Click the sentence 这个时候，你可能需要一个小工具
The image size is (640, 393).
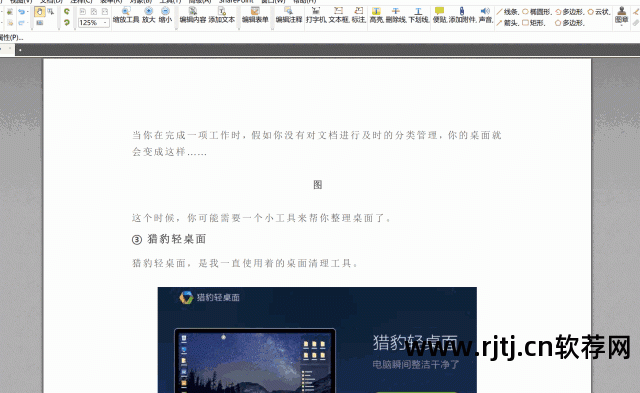click(x=261, y=218)
